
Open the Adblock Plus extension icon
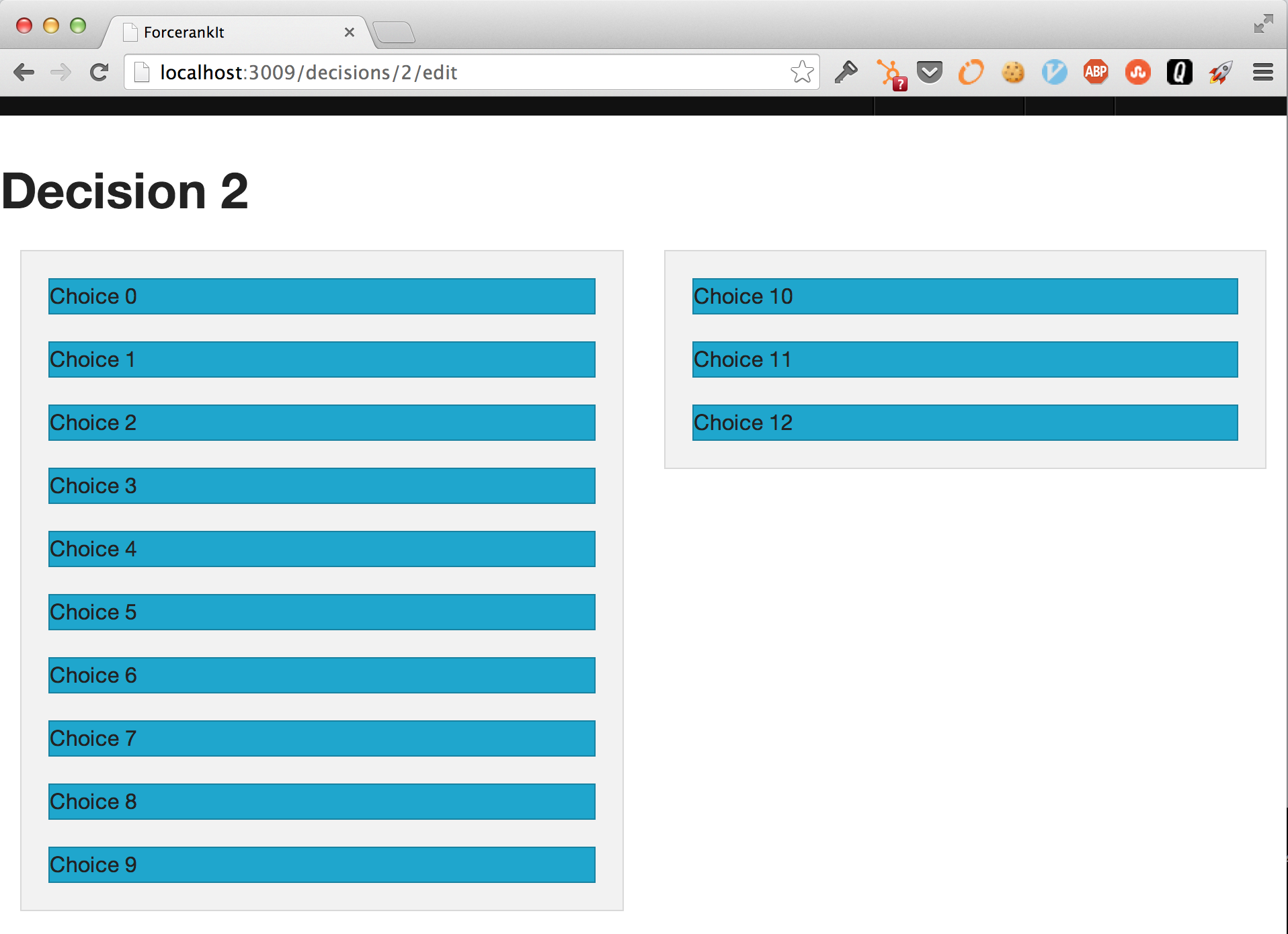point(1095,72)
